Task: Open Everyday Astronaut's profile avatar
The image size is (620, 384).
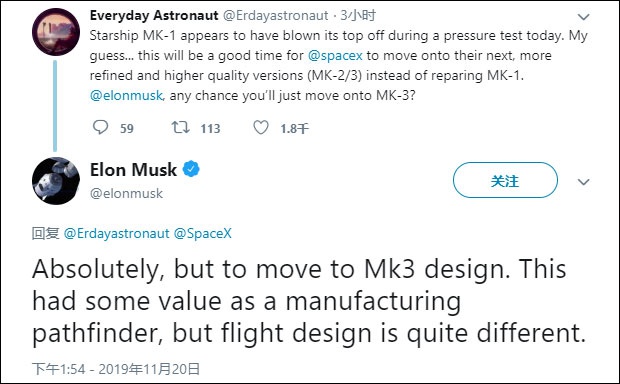Action: [56, 32]
